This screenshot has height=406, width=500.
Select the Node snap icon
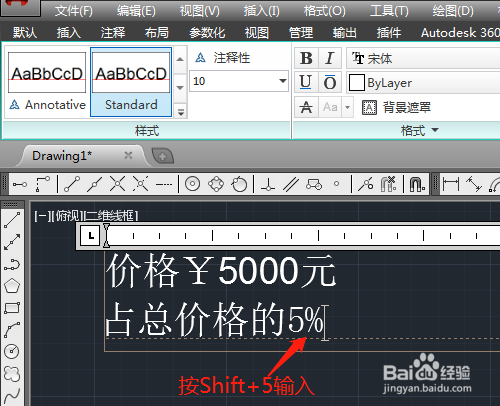[337, 184]
